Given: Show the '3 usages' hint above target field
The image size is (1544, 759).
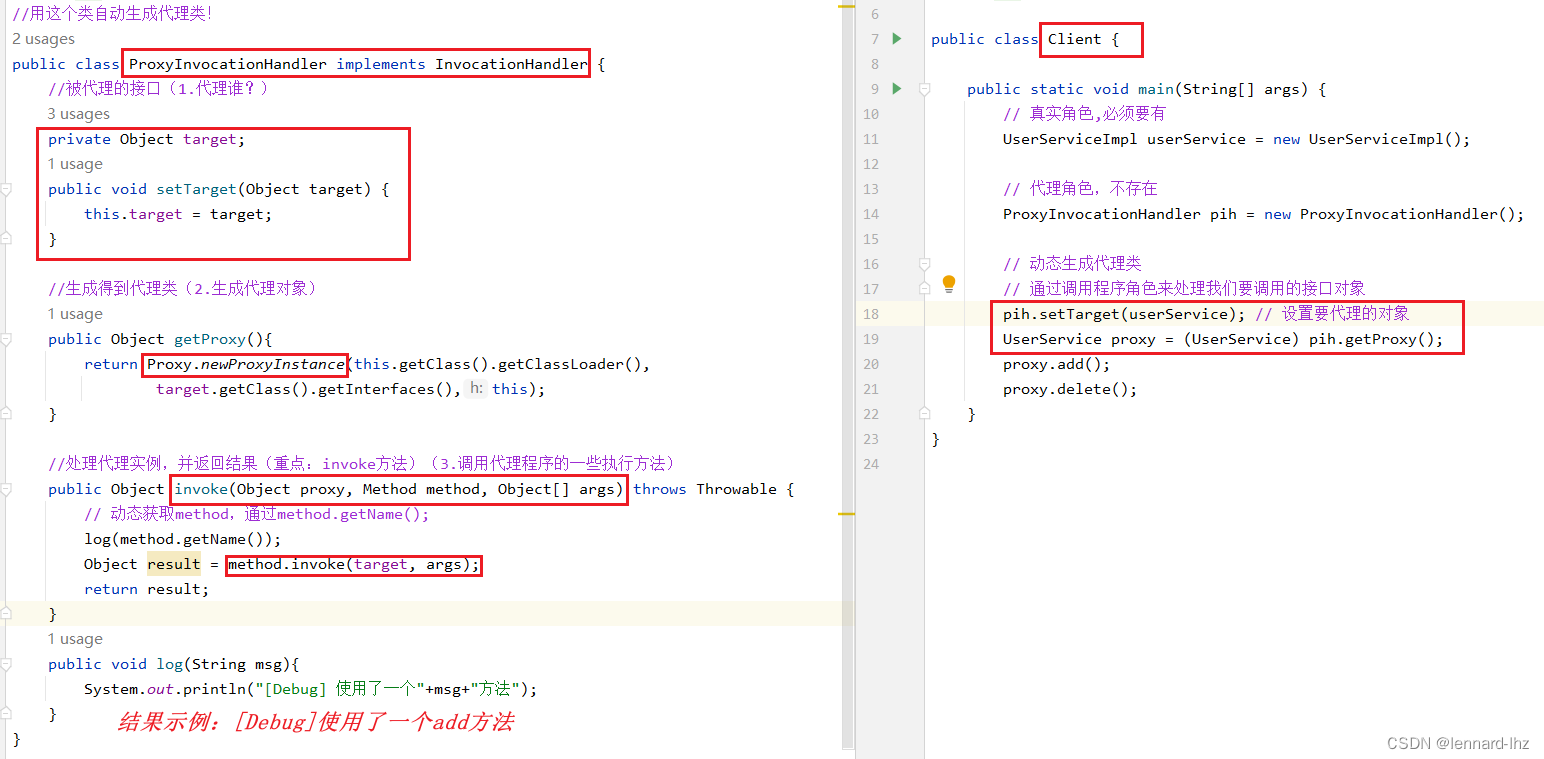Looking at the screenshot, I should click(79, 114).
